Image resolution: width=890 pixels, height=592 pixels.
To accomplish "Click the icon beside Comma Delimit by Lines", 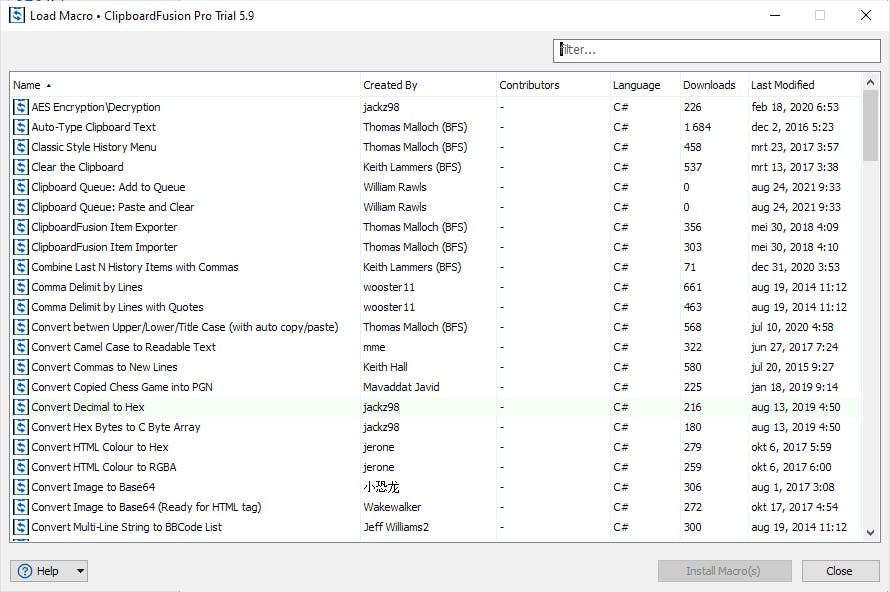I will coord(21,287).
